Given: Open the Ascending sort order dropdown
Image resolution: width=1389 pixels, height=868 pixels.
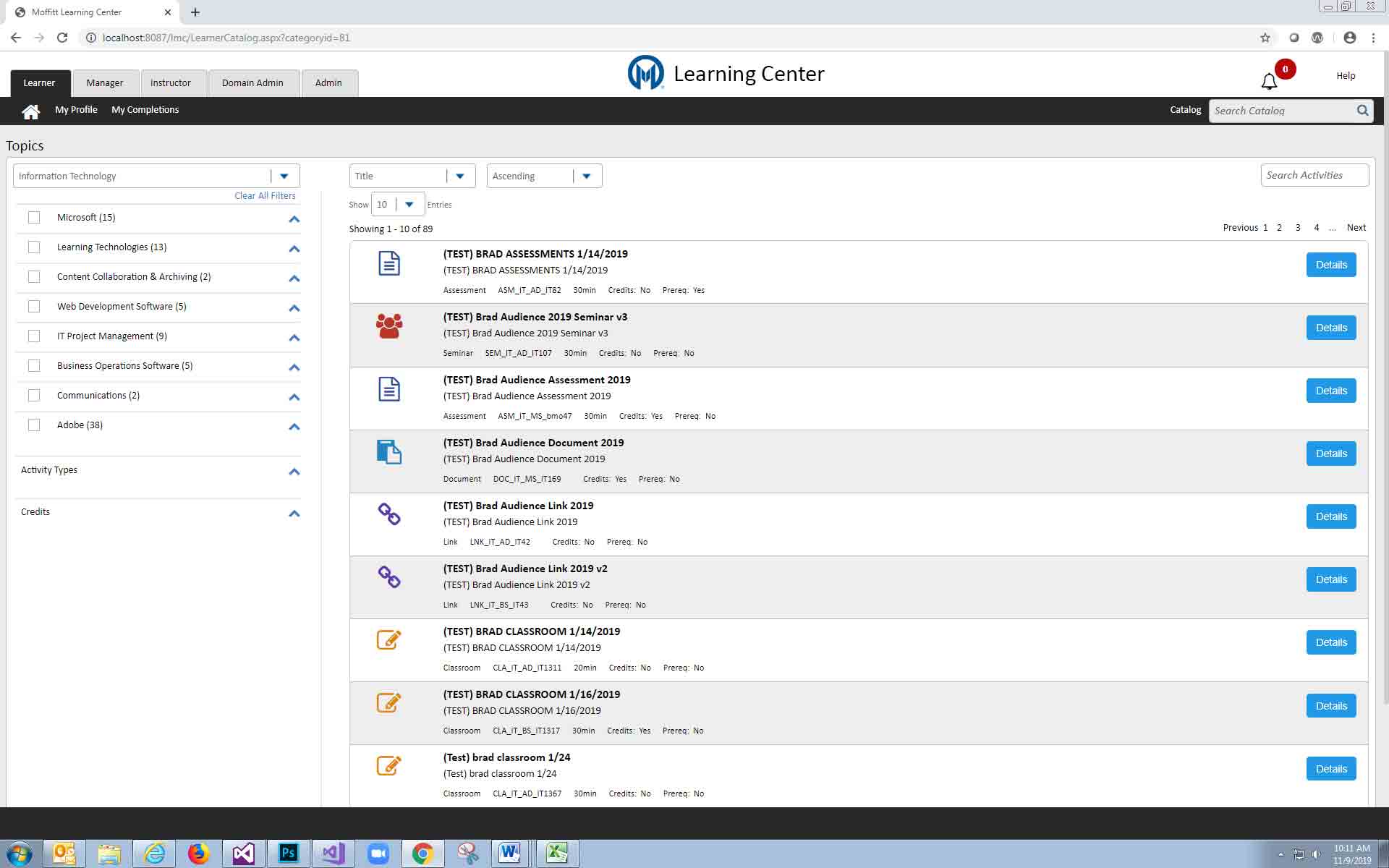Looking at the screenshot, I should point(587,176).
